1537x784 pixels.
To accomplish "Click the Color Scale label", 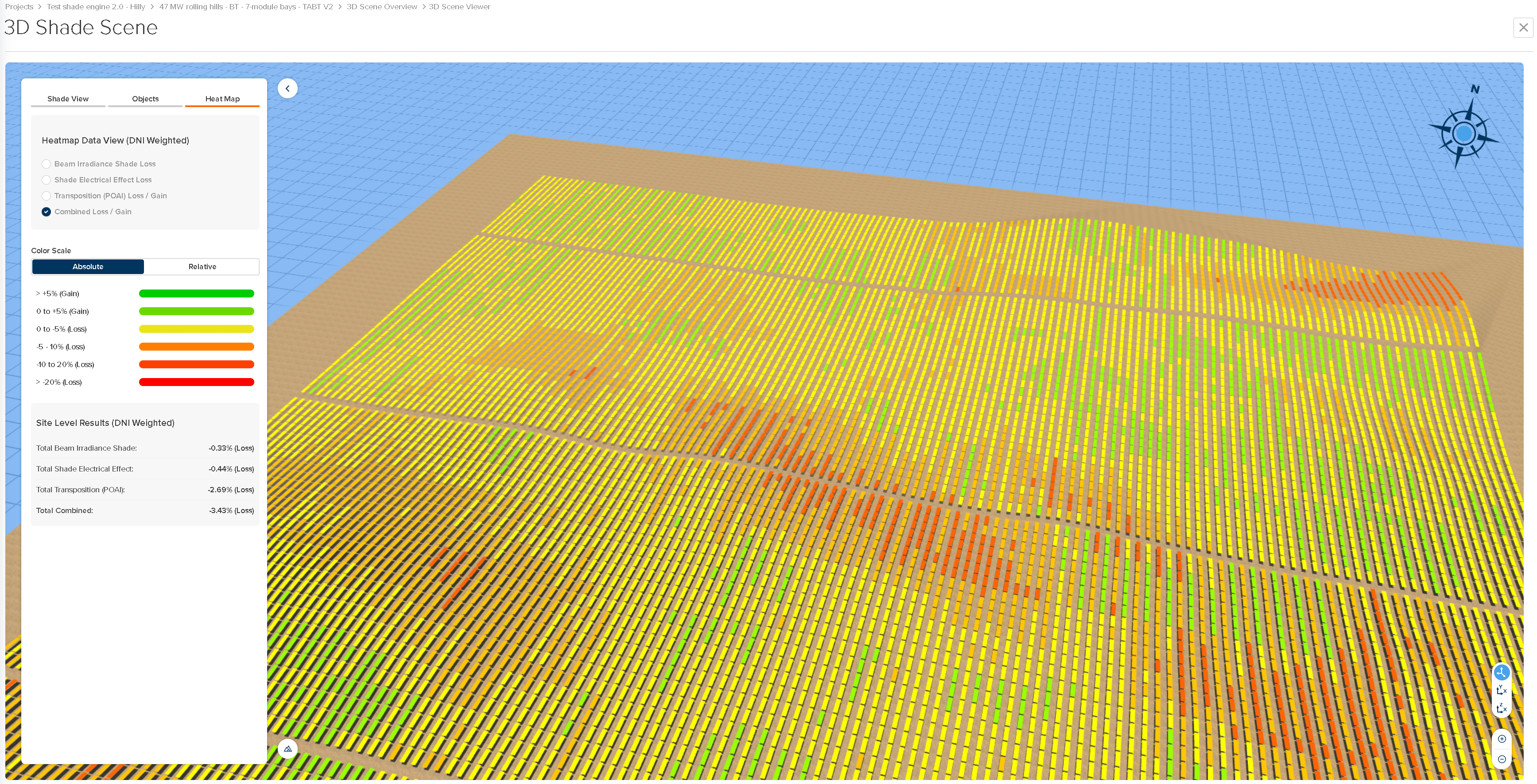I will pyautogui.click(x=50, y=251).
